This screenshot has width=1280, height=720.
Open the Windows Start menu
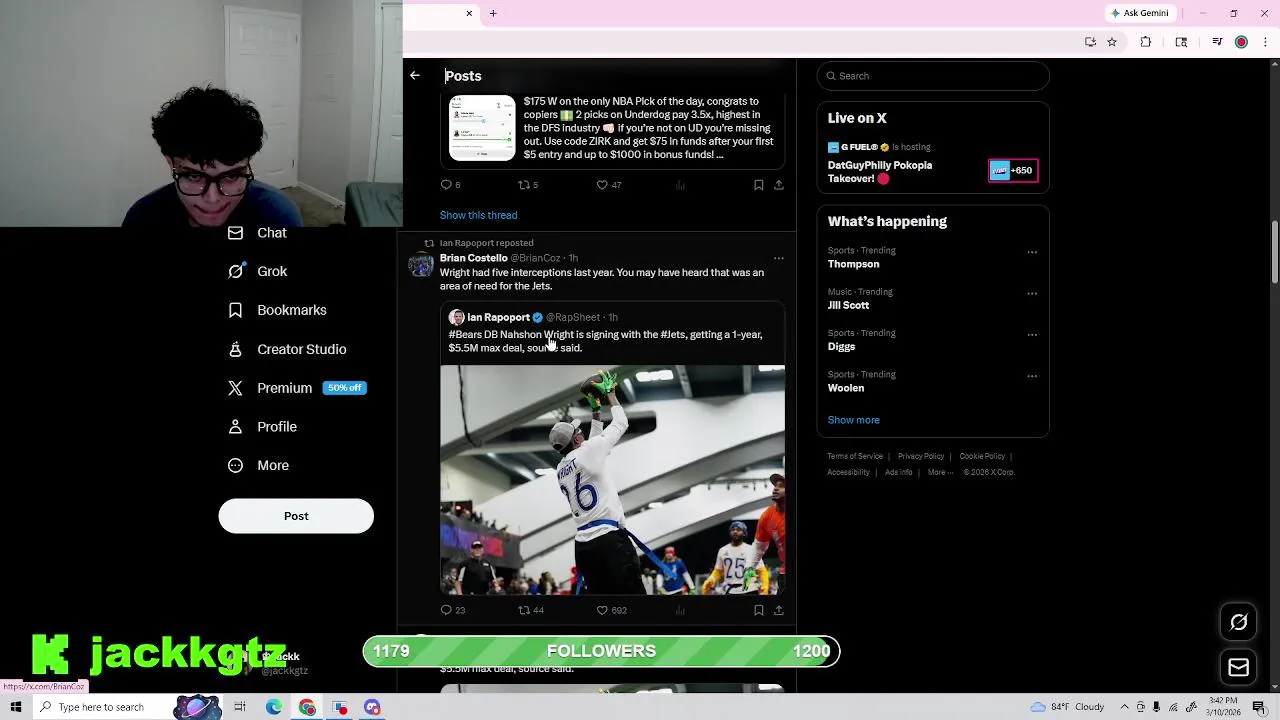point(15,707)
